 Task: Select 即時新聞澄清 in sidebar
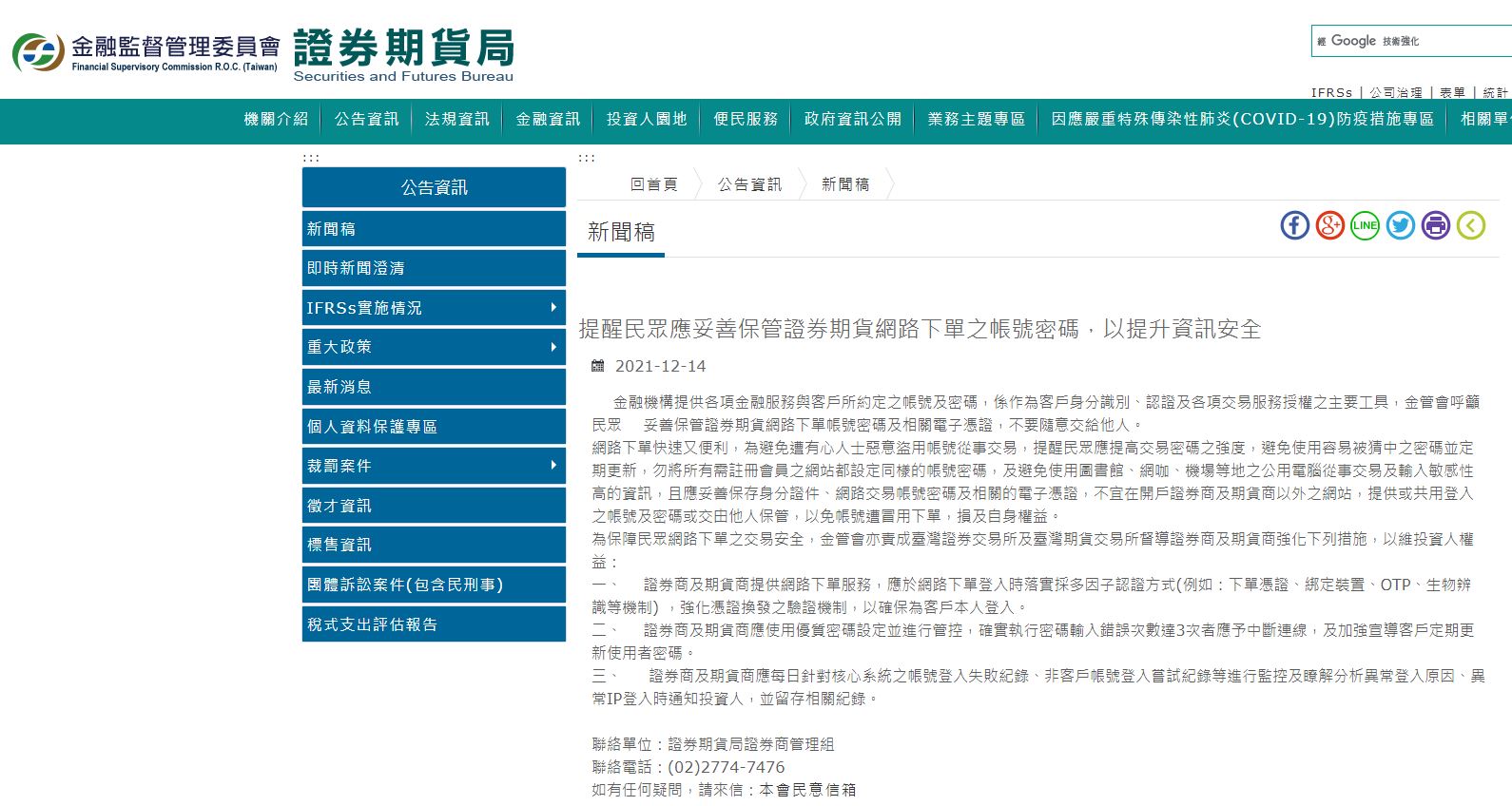point(434,268)
